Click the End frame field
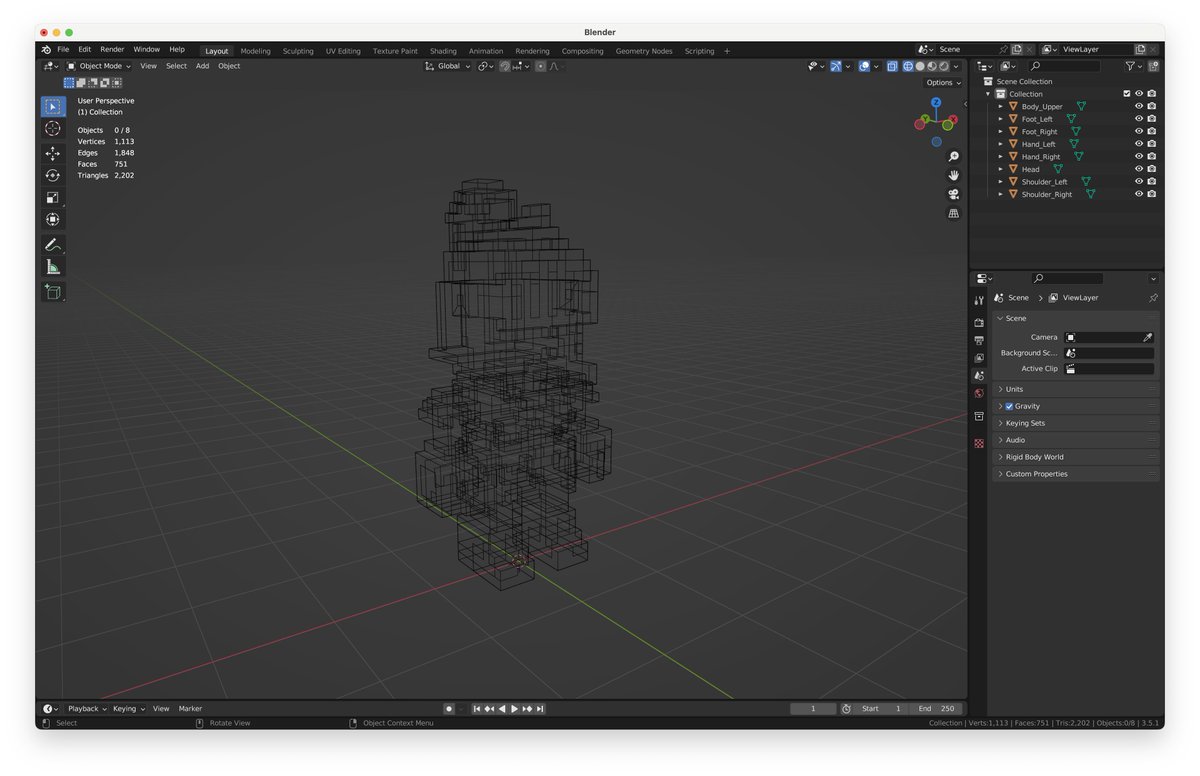 pos(938,709)
